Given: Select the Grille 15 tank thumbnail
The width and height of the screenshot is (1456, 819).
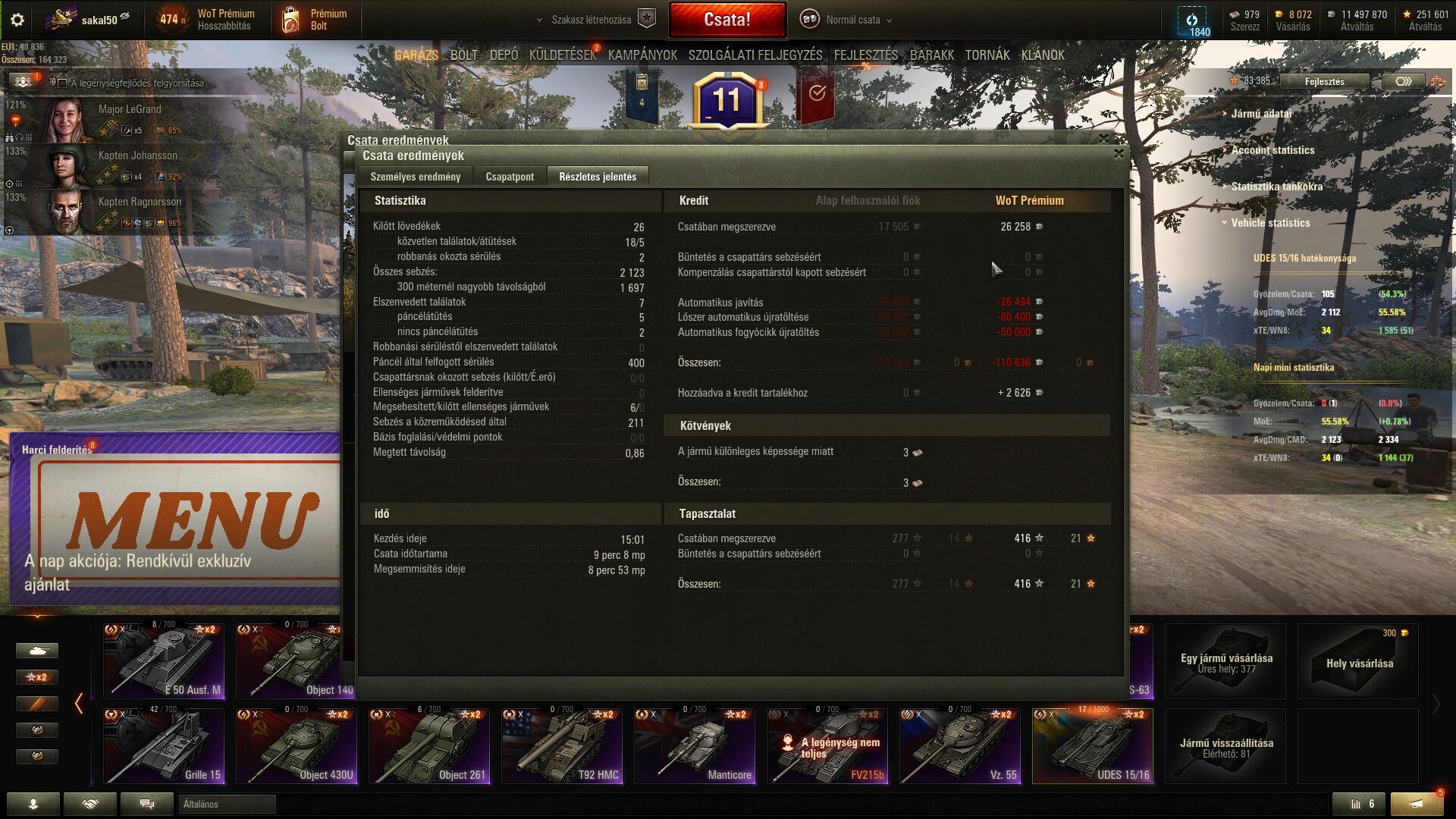Looking at the screenshot, I should tap(164, 746).
